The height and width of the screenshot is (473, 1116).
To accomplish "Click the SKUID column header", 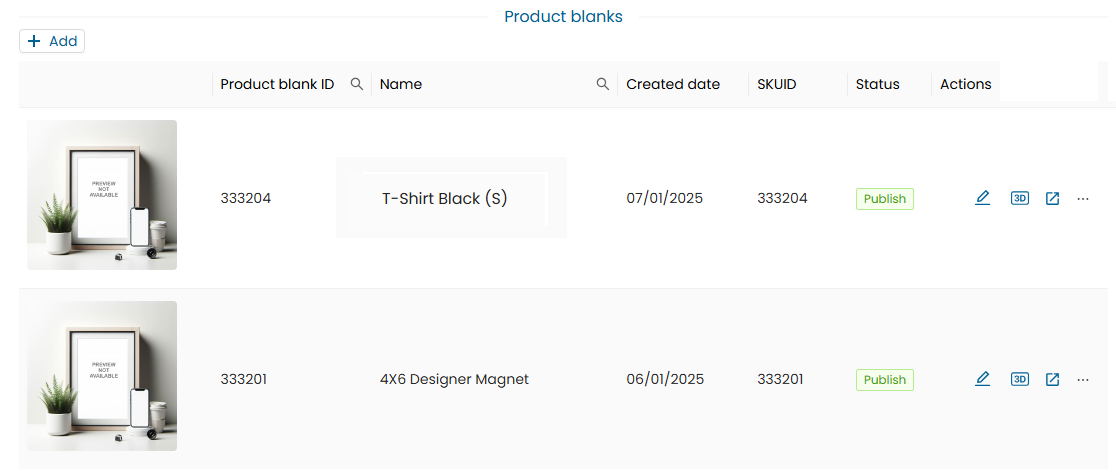I will click(x=777, y=85).
